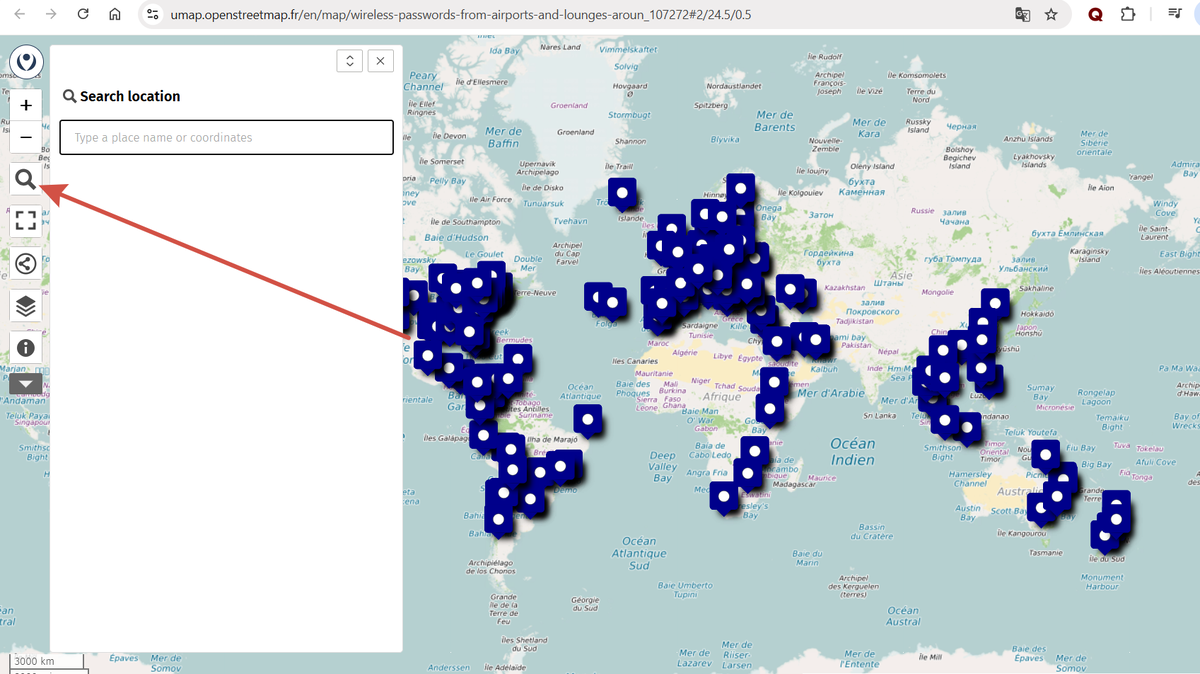Click the uMap logo icon above the zoom buttons
Viewport: 1200px width, 674px height.
pyautogui.click(x=26, y=62)
